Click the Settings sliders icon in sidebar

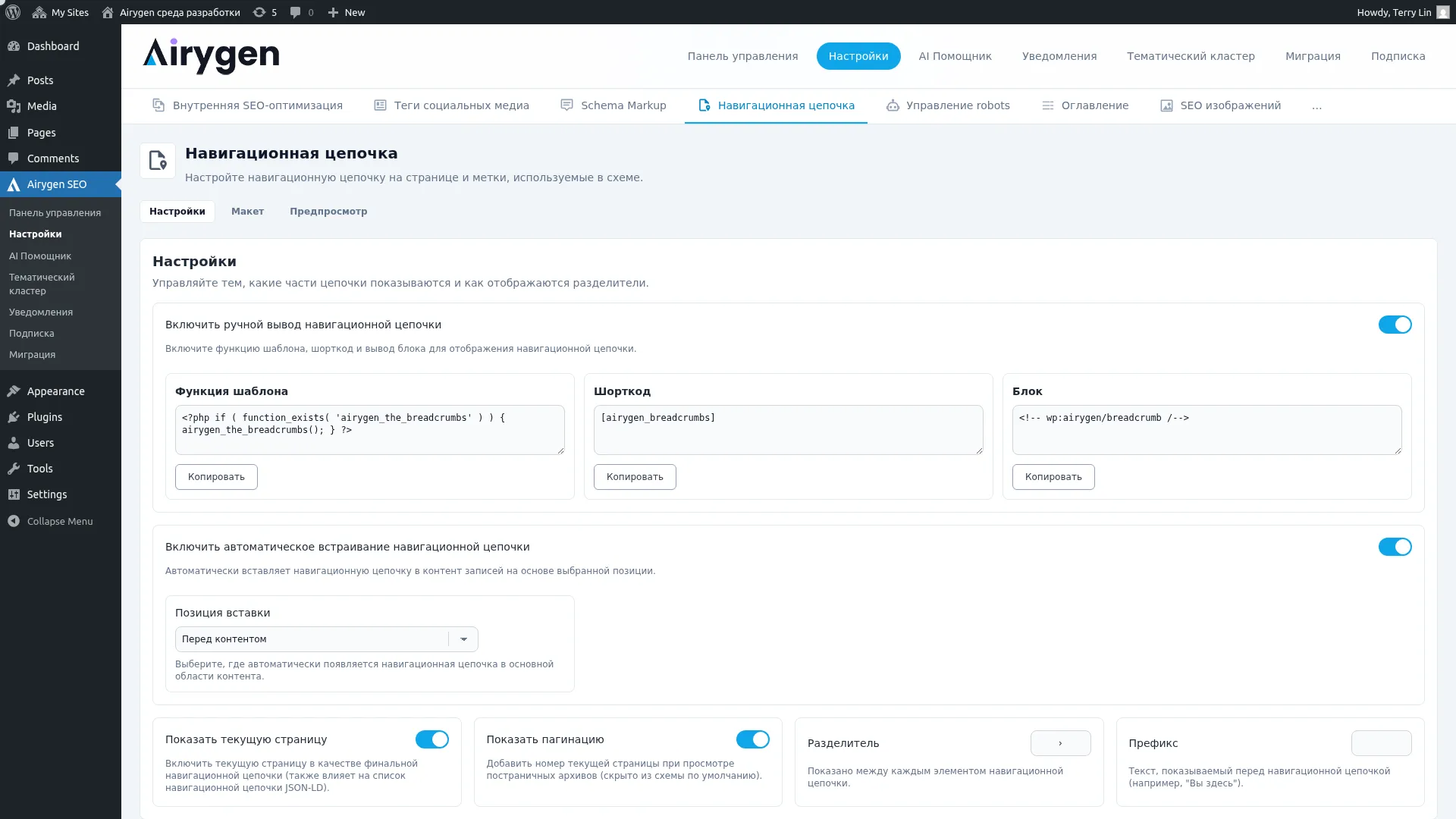click(x=14, y=494)
